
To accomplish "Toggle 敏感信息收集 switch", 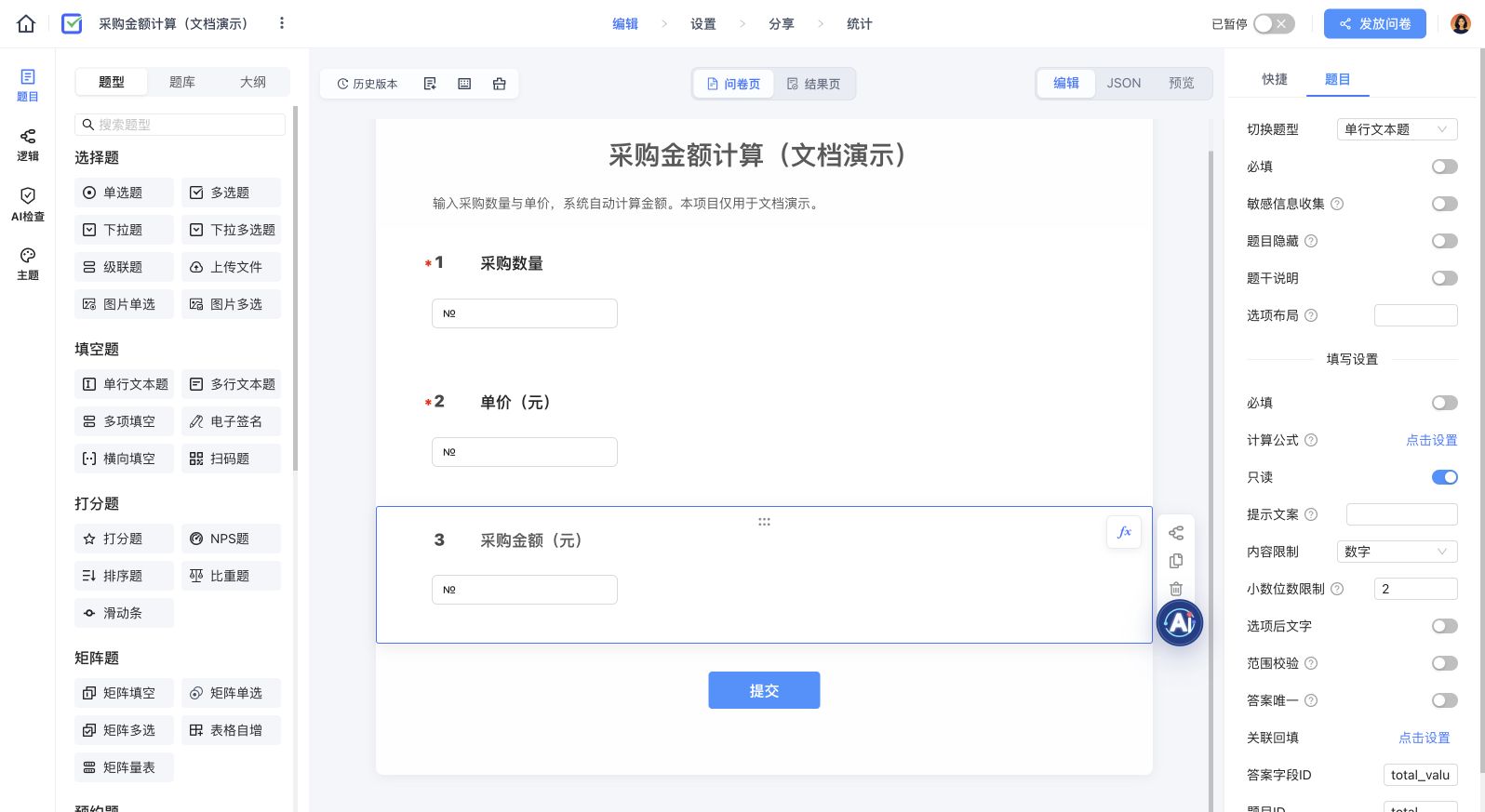I will [1445, 204].
